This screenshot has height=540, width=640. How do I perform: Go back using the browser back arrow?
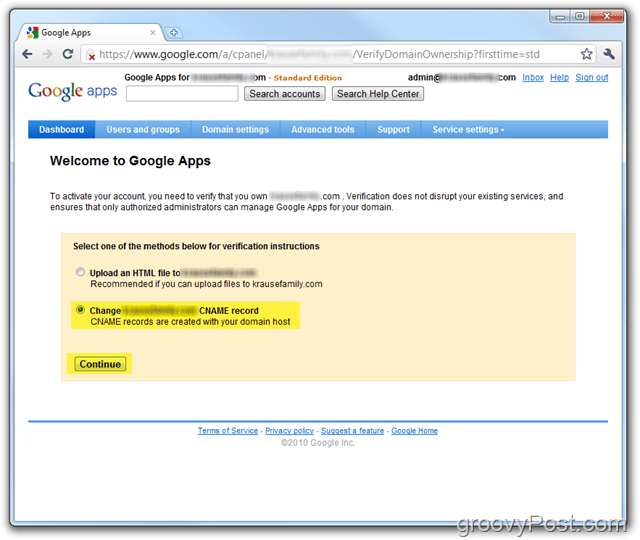(x=27, y=54)
